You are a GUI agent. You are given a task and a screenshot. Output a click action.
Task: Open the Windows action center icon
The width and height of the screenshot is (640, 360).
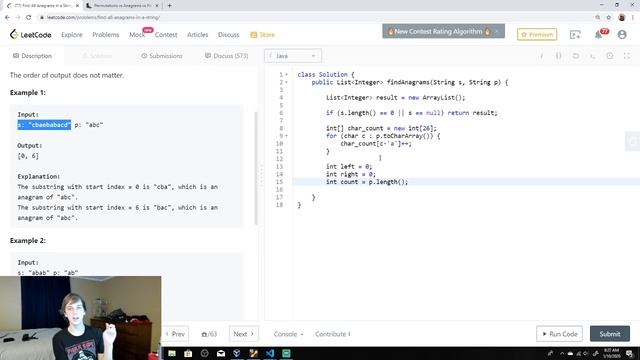[630, 353]
